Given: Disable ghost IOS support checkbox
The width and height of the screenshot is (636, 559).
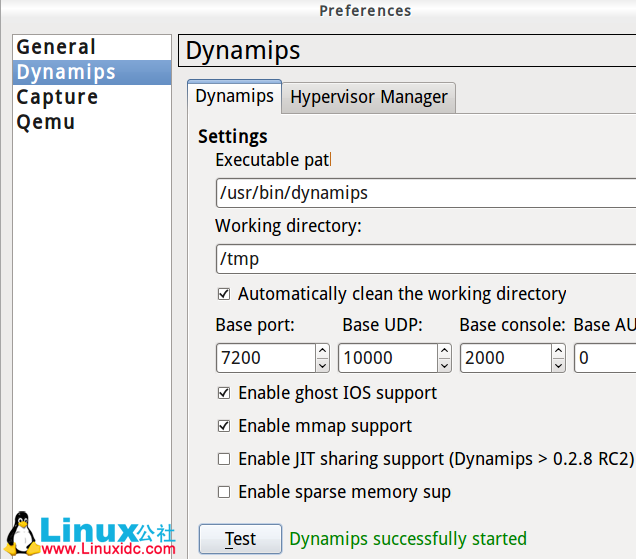Looking at the screenshot, I should coord(224,393).
